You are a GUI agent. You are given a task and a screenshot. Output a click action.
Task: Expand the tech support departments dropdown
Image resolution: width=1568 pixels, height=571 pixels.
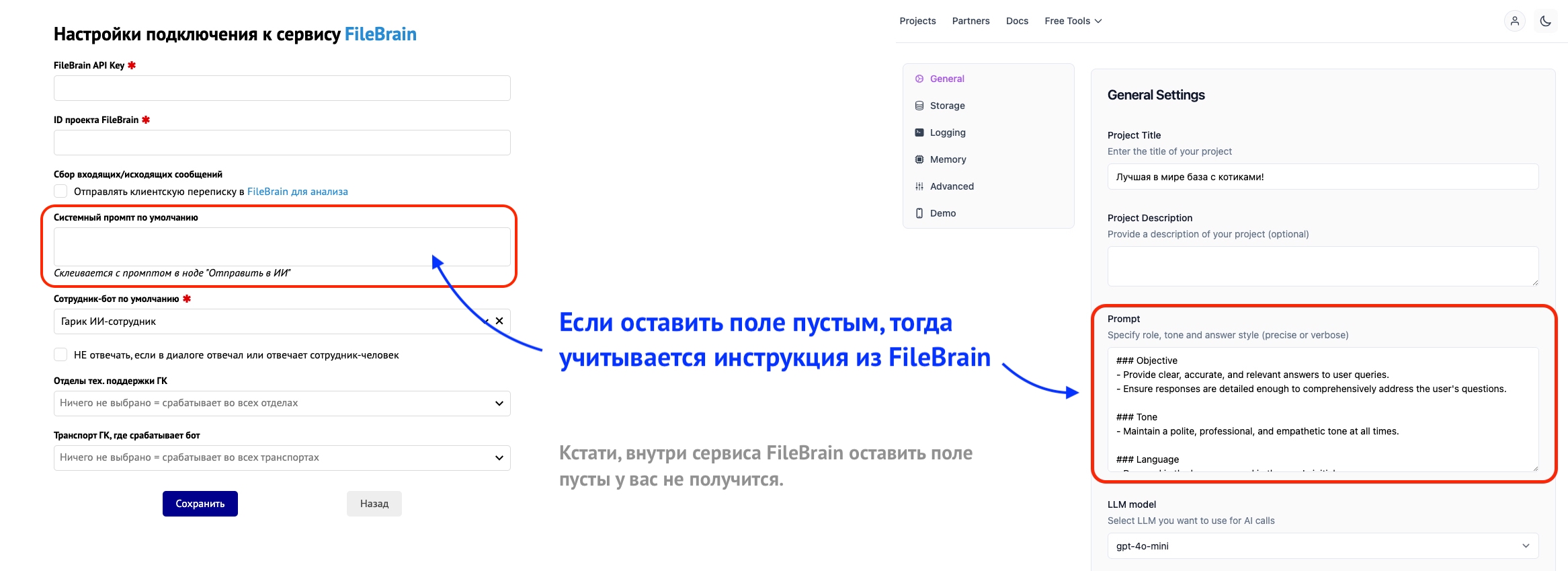[282, 404]
